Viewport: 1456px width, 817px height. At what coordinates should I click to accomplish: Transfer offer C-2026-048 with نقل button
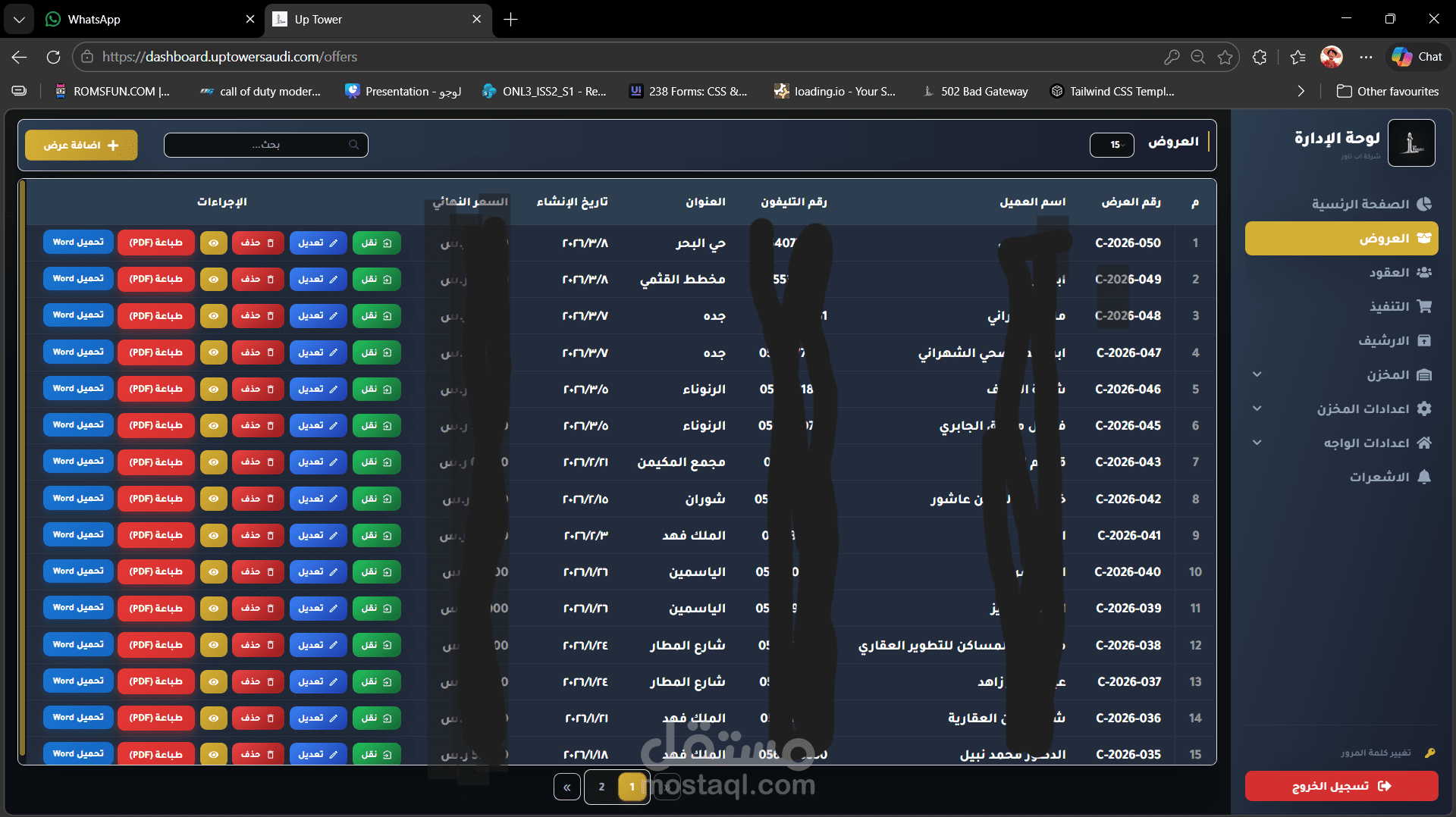(x=376, y=316)
